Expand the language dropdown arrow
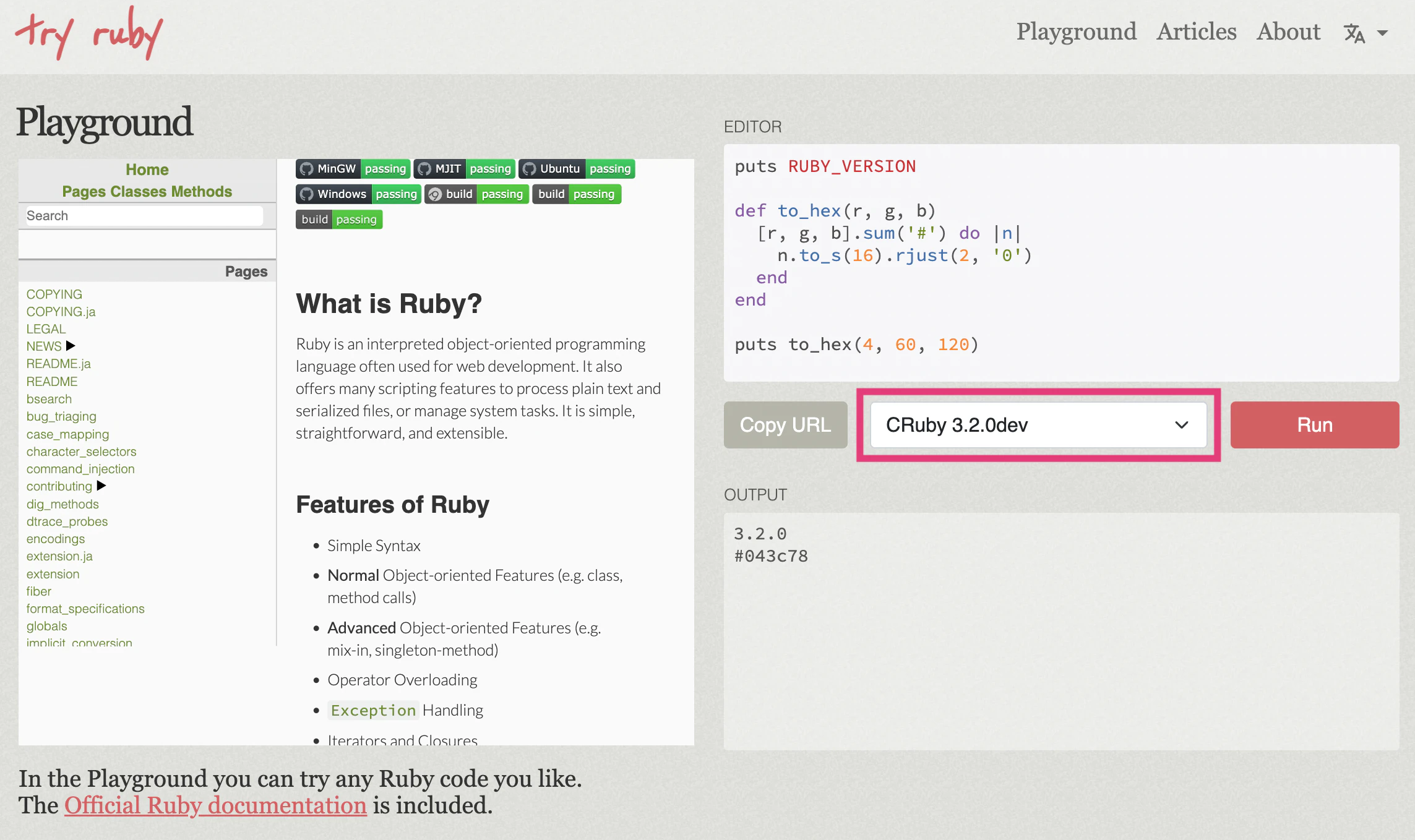The height and width of the screenshot is (840, 1415). [1382, 33]
